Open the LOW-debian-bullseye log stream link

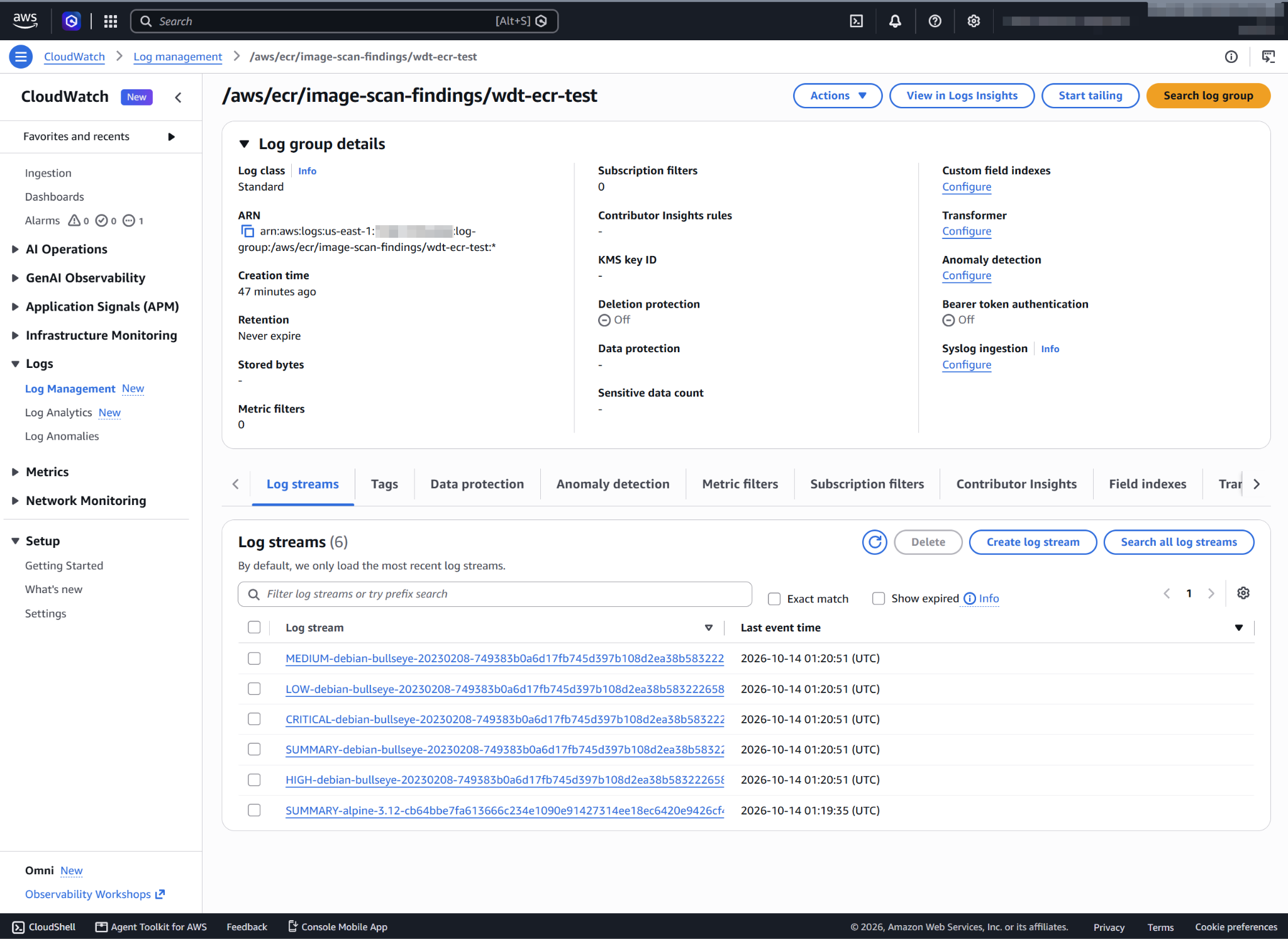click(x=504, y=689)
